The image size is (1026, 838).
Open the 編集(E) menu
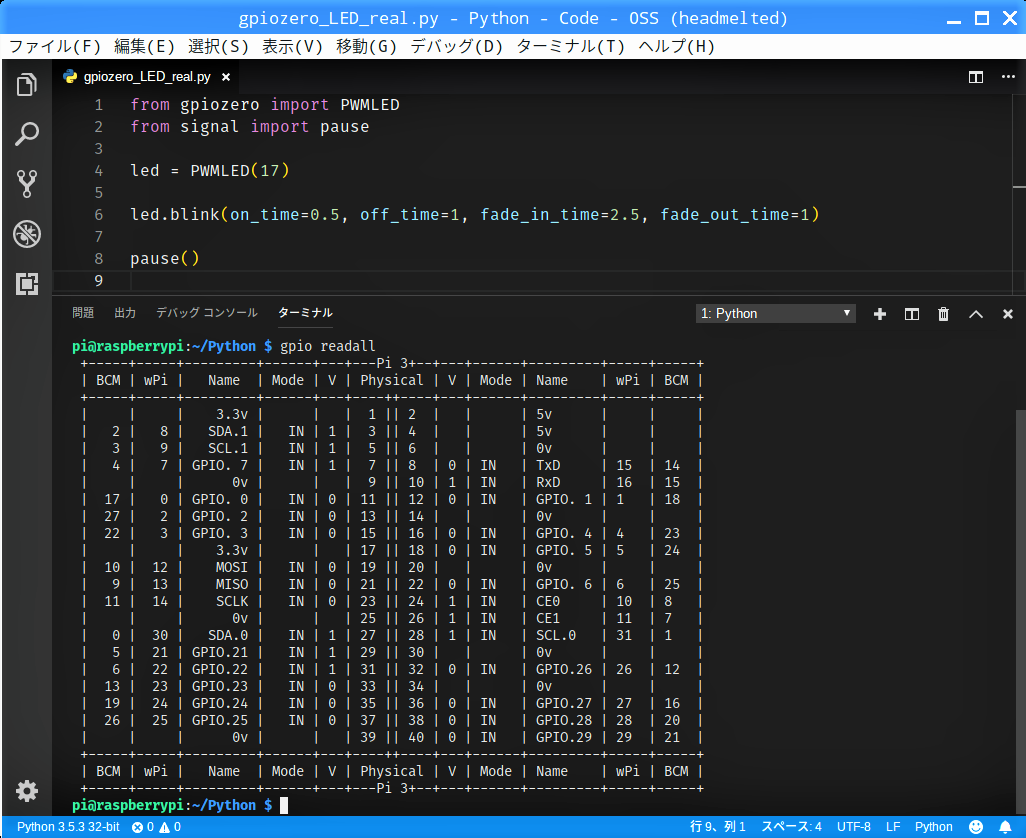[x=144, y=46]
